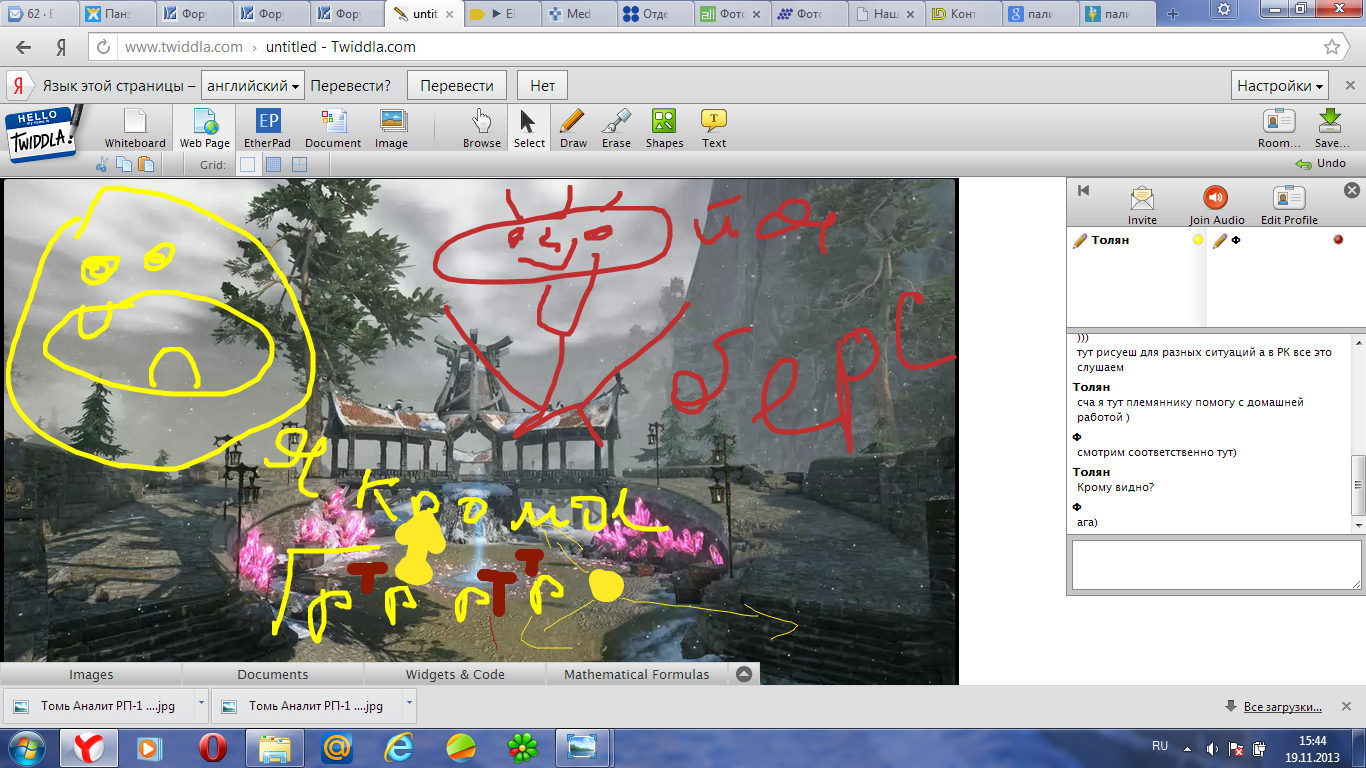This screenshot has height=768, width=1366.
Task: Switch to Browse mode
Action: click(482, 129)
